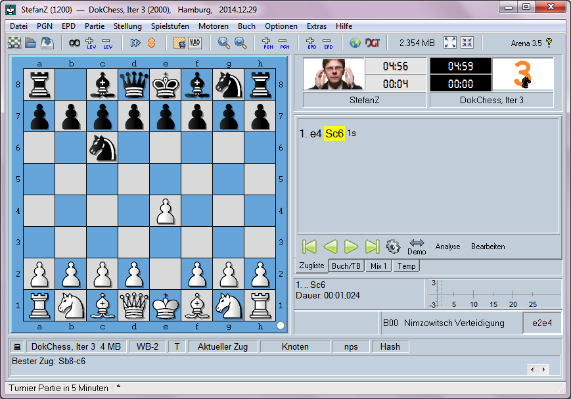Open the Partie menu
The height and width of the screenshot is (399, 571).
point(94,26)
